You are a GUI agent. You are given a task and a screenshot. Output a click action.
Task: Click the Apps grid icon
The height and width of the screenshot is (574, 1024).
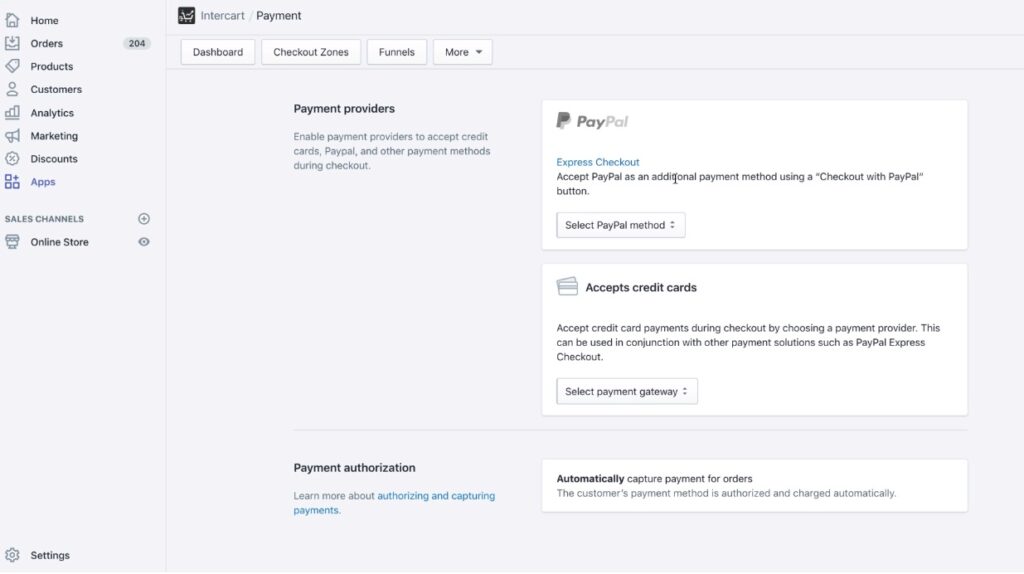coord(12,182)
